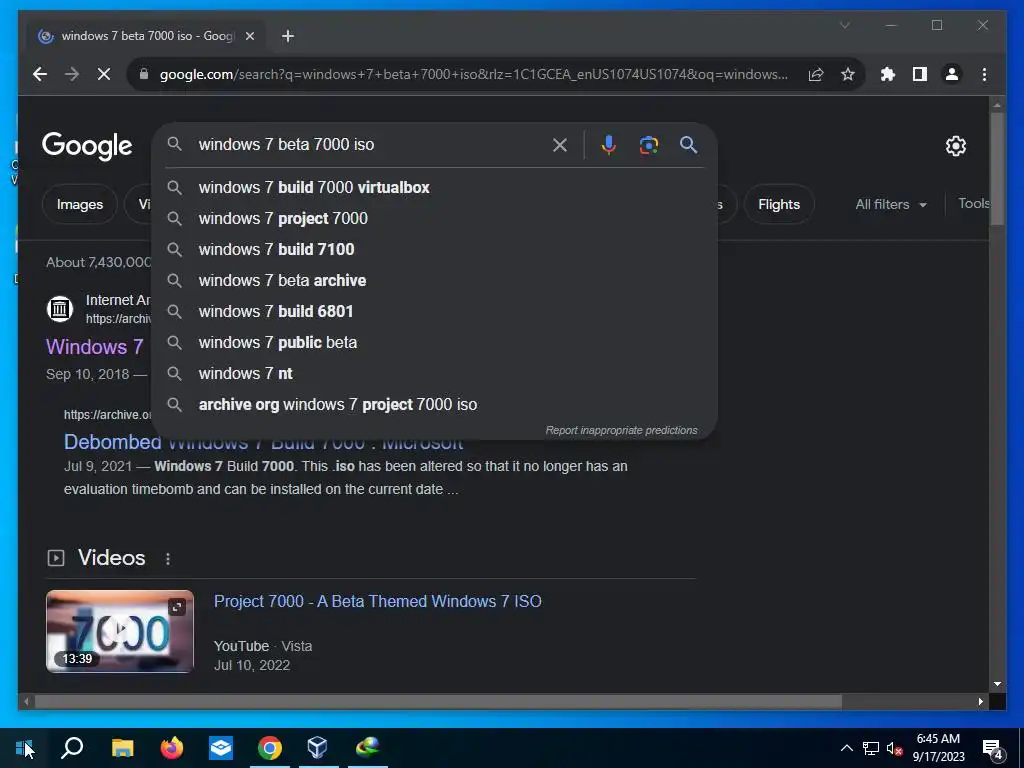Focus the Google search input field

[x=369, y=144]
